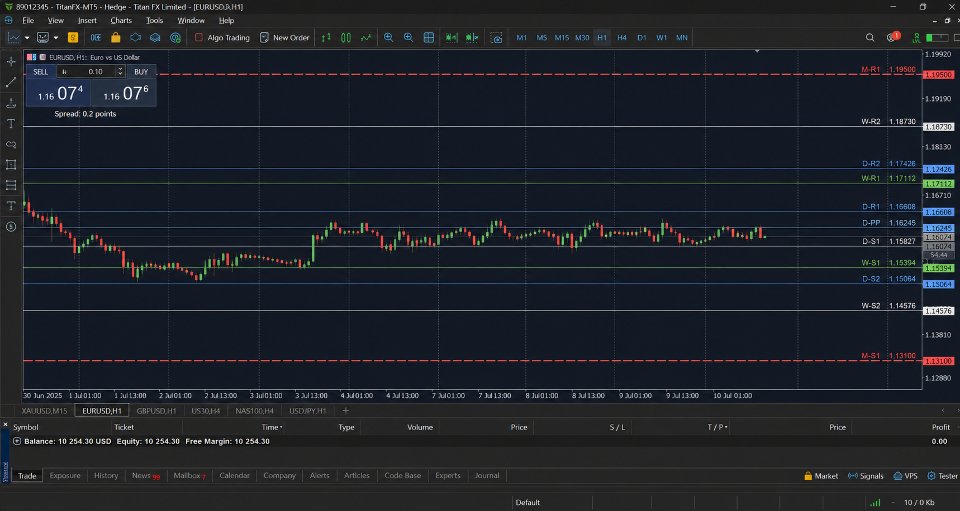Select the text label tool in the sidebar
Image resolution: width=960 pixels, height=511 pixels.
11,124
